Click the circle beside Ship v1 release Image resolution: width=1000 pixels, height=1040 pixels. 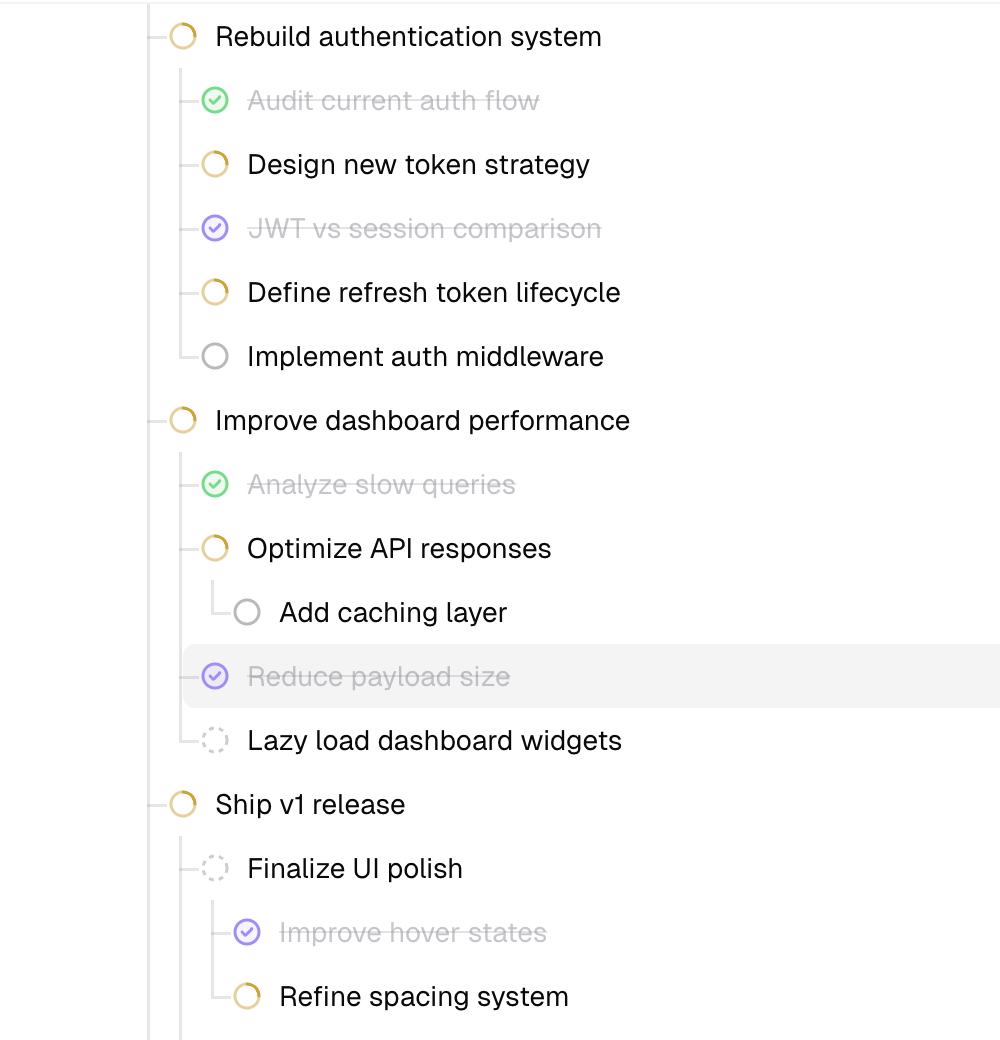pos(183,804)
